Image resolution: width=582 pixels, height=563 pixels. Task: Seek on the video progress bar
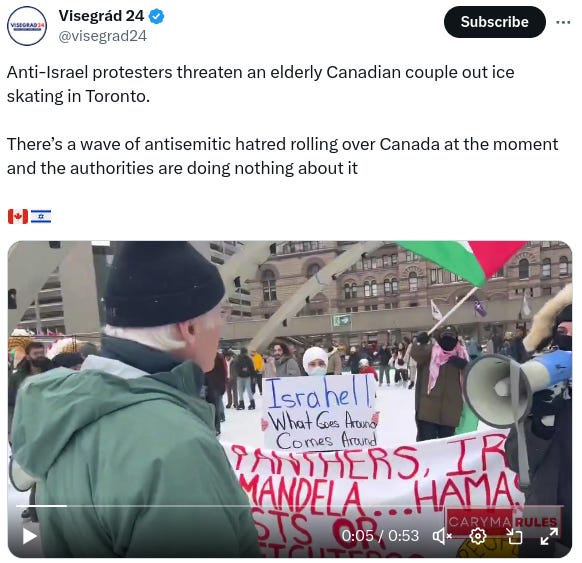click(290, 505)
